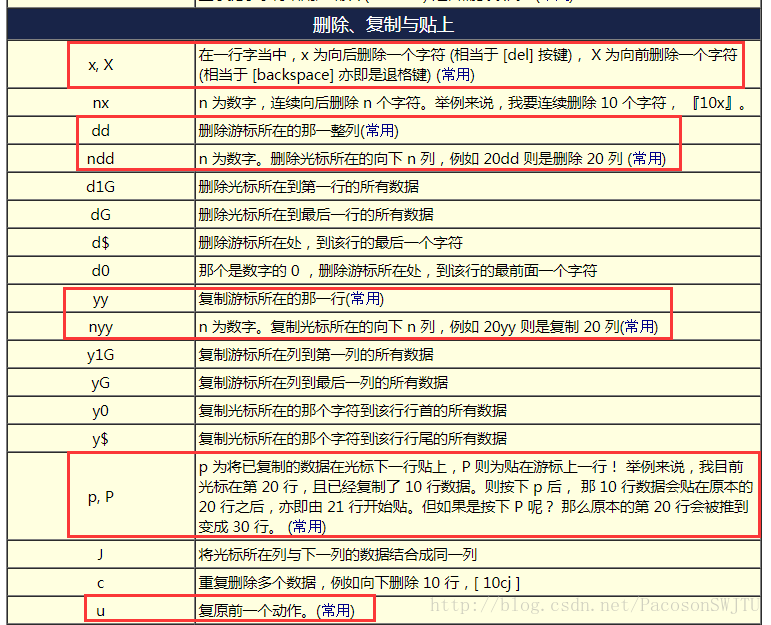This screenshot has height=625, width=771.
Task: Click description 复制游标所在列到第一列的所有数据
Action: [316, 355]
